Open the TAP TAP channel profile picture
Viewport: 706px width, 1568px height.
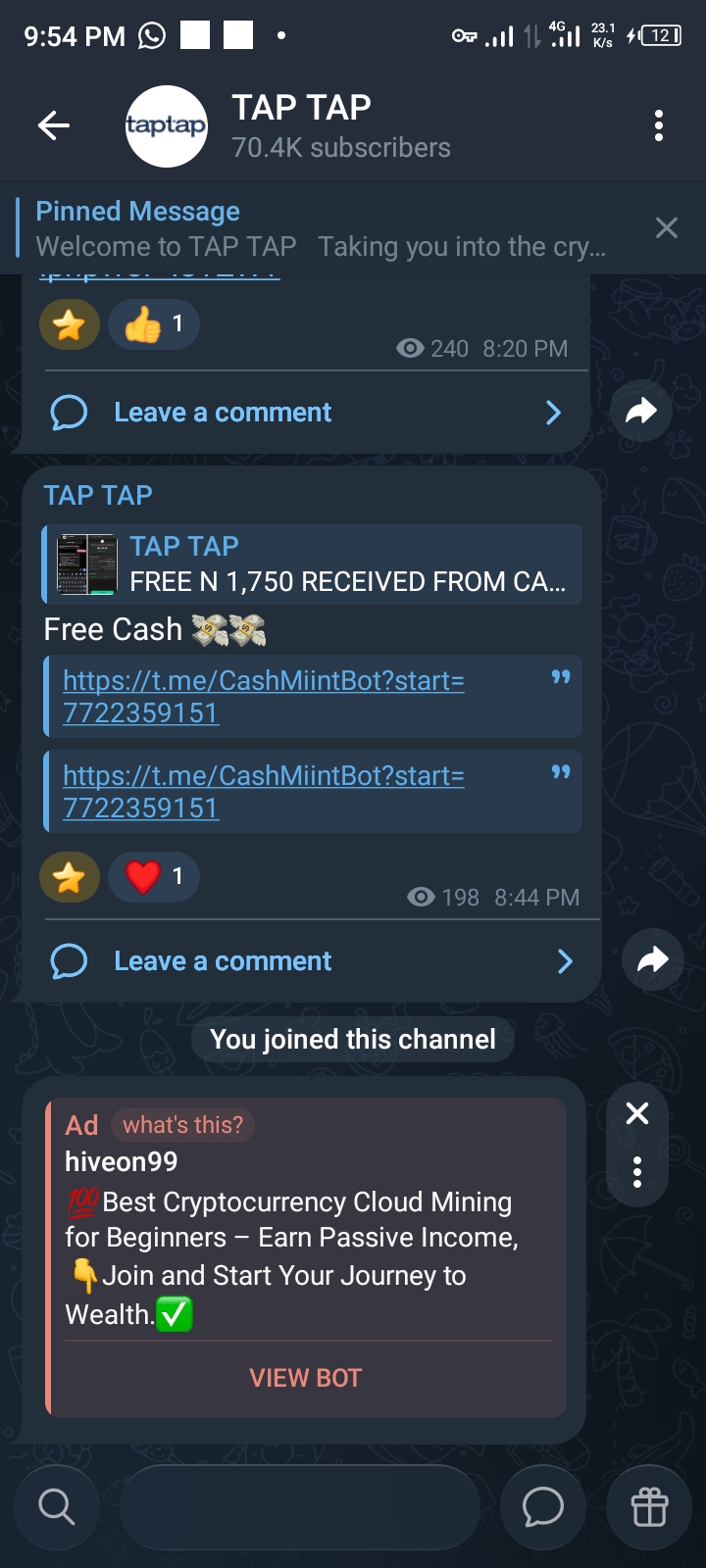tap(167, 125)
